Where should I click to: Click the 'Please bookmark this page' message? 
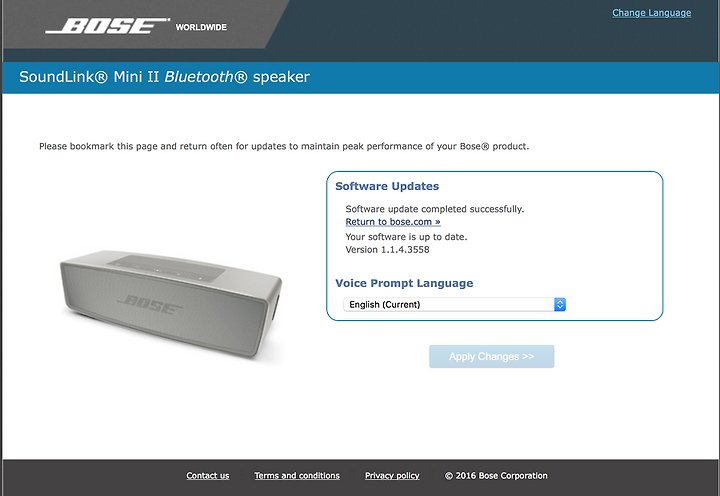[284, 147]
